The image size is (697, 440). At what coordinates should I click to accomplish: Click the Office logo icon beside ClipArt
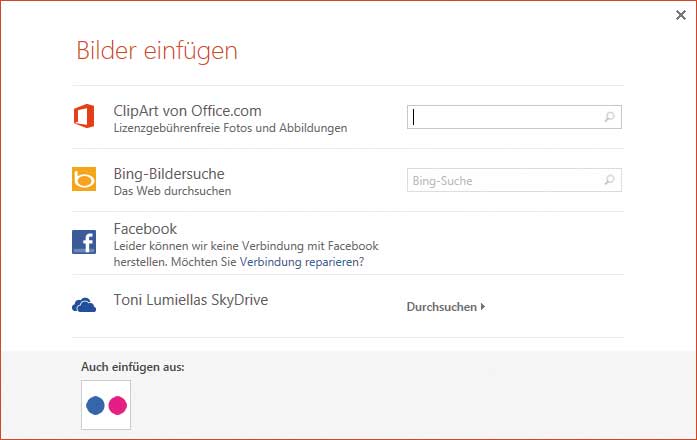(x=84, y=116)
